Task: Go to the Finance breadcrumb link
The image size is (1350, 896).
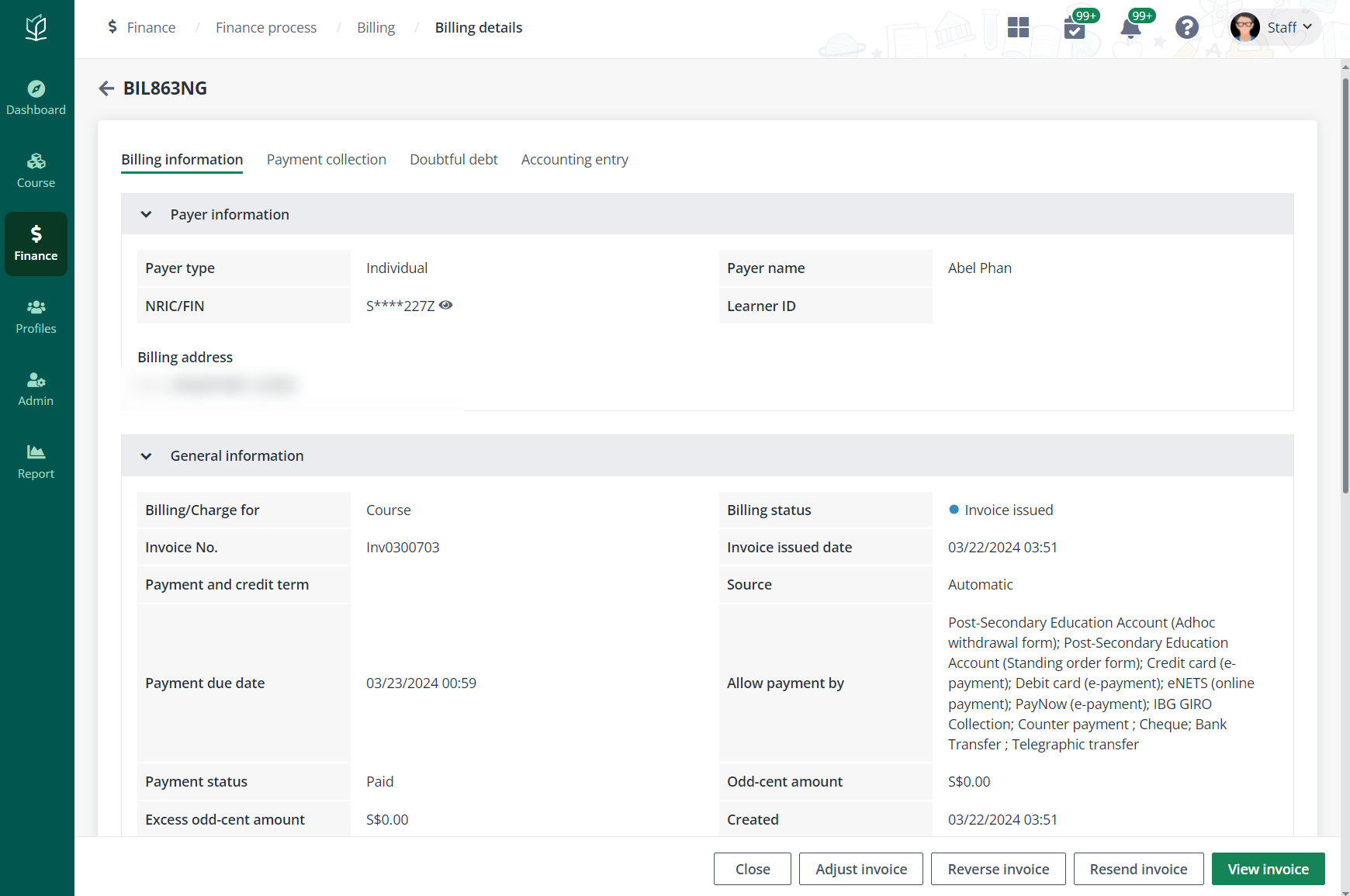Action: pos(151,28)
